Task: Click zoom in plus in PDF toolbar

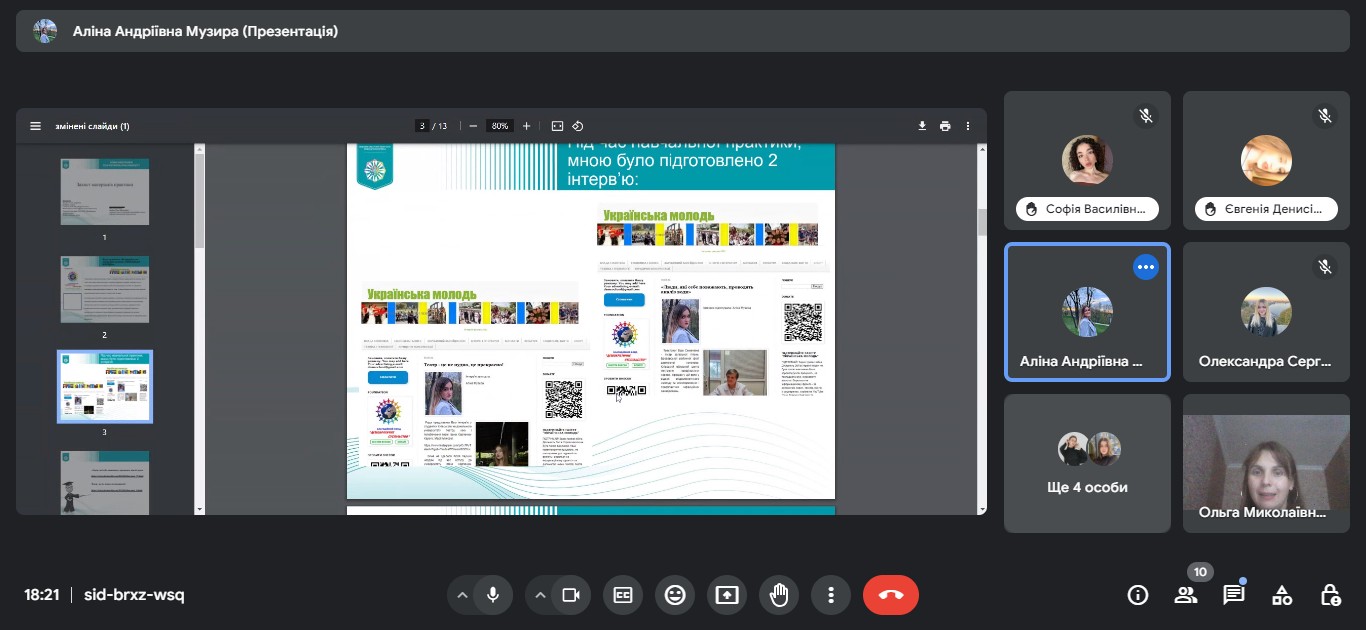Action: [x=527, y=126]
